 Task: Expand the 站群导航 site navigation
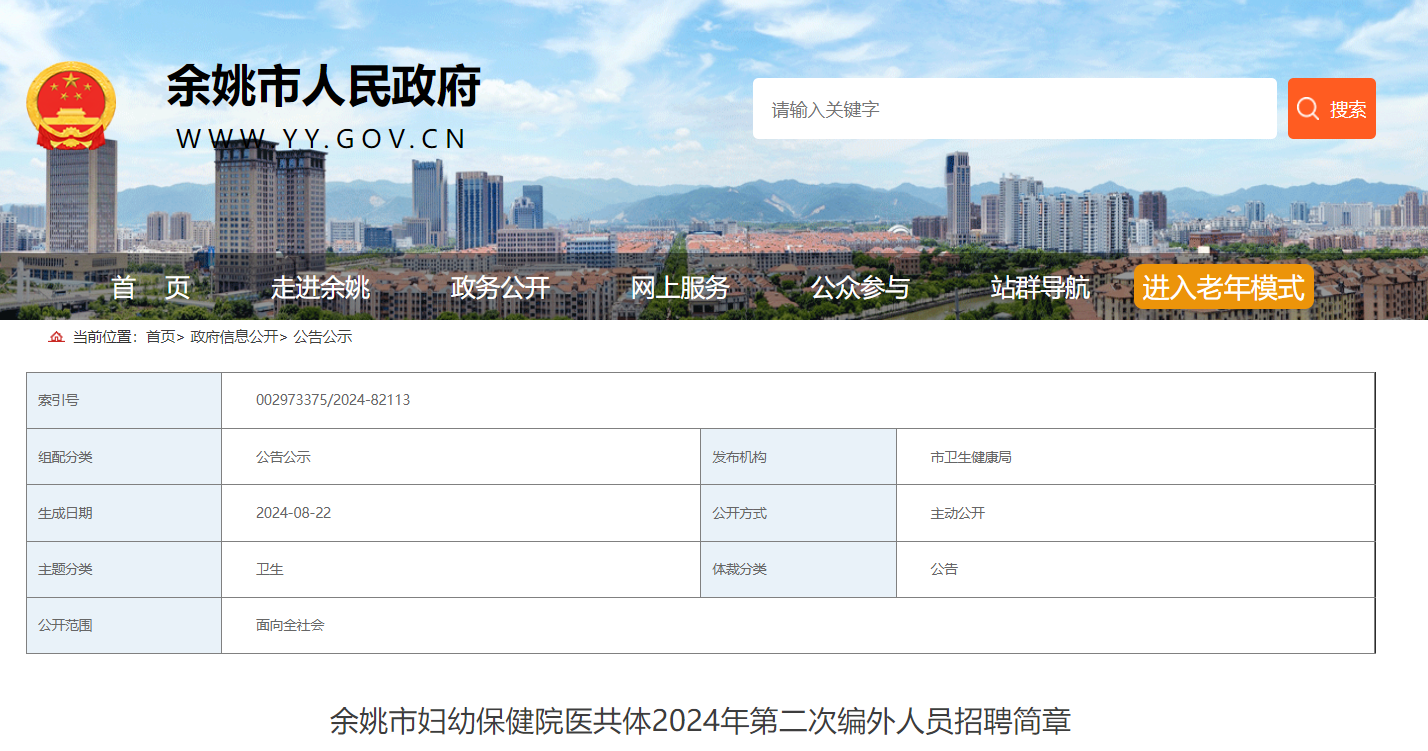[x=1040, y=288]
